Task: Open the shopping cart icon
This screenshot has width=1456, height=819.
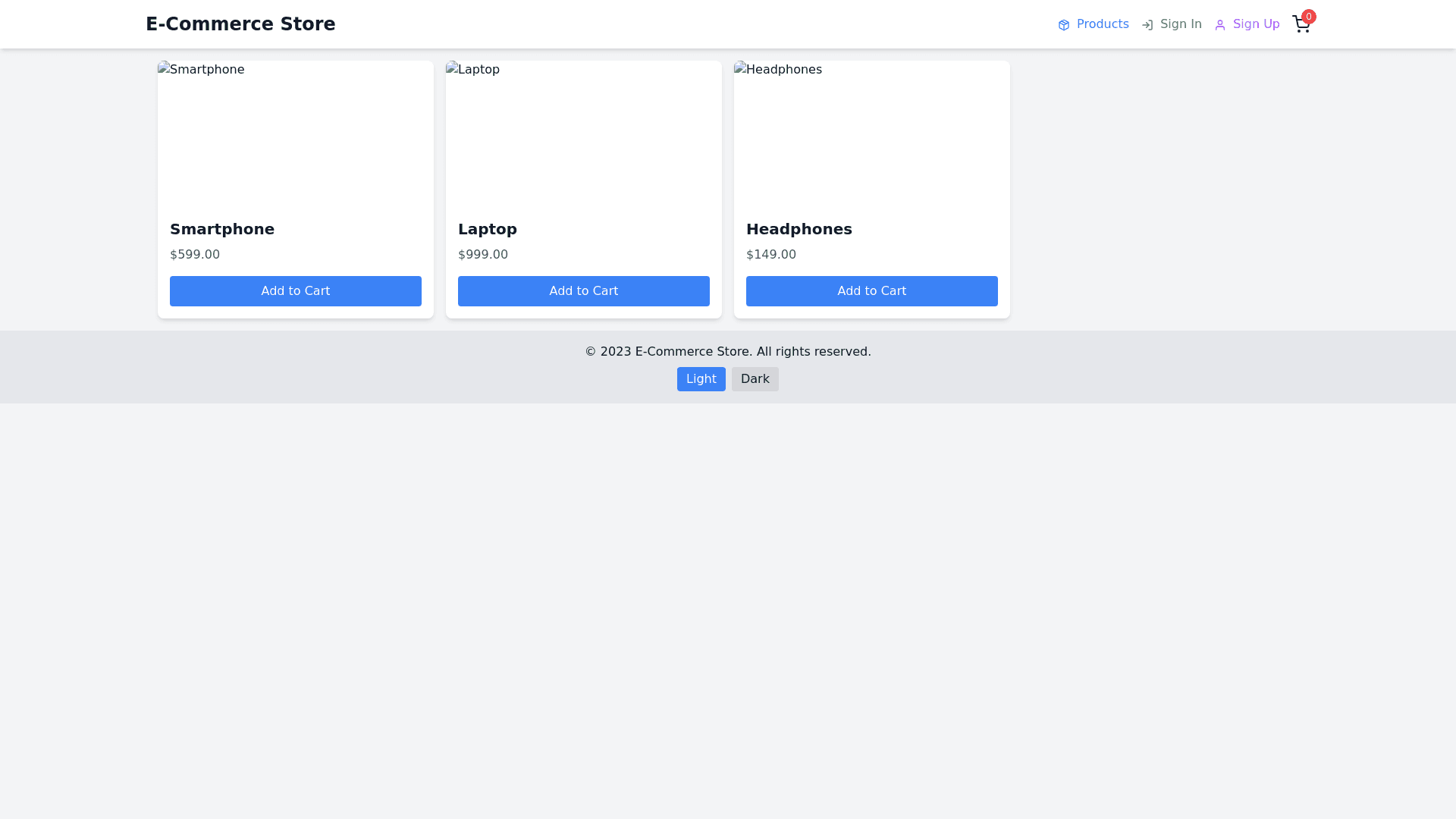Action: 1300,25
